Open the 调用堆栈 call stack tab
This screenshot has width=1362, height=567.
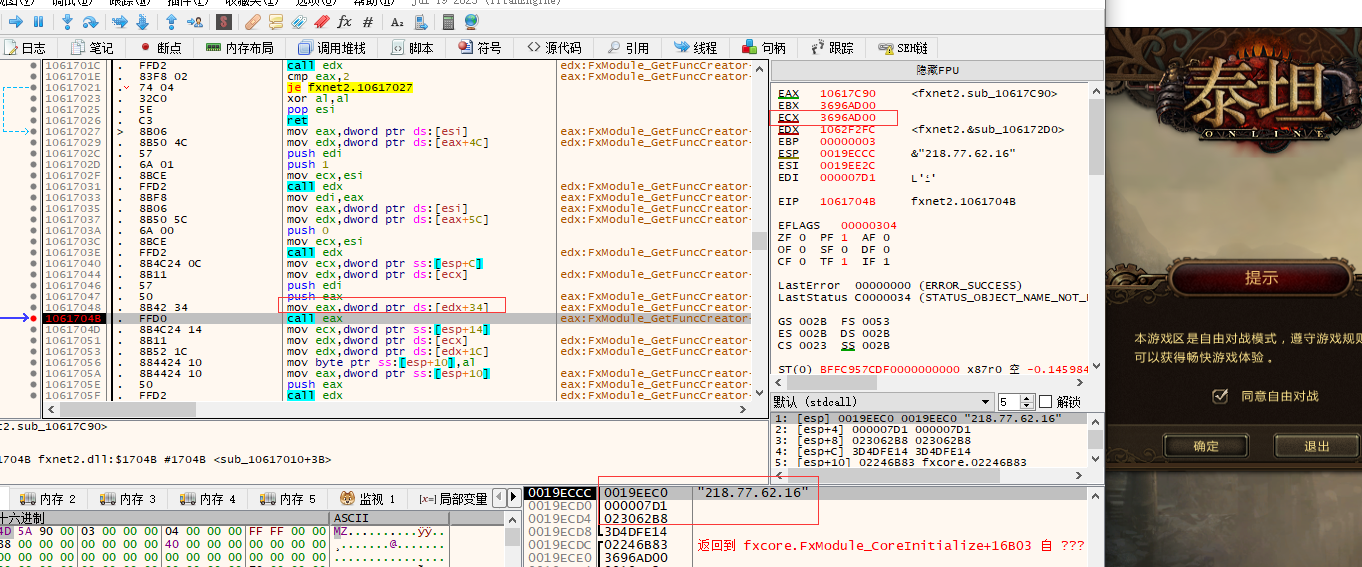(x=332, y=48)
